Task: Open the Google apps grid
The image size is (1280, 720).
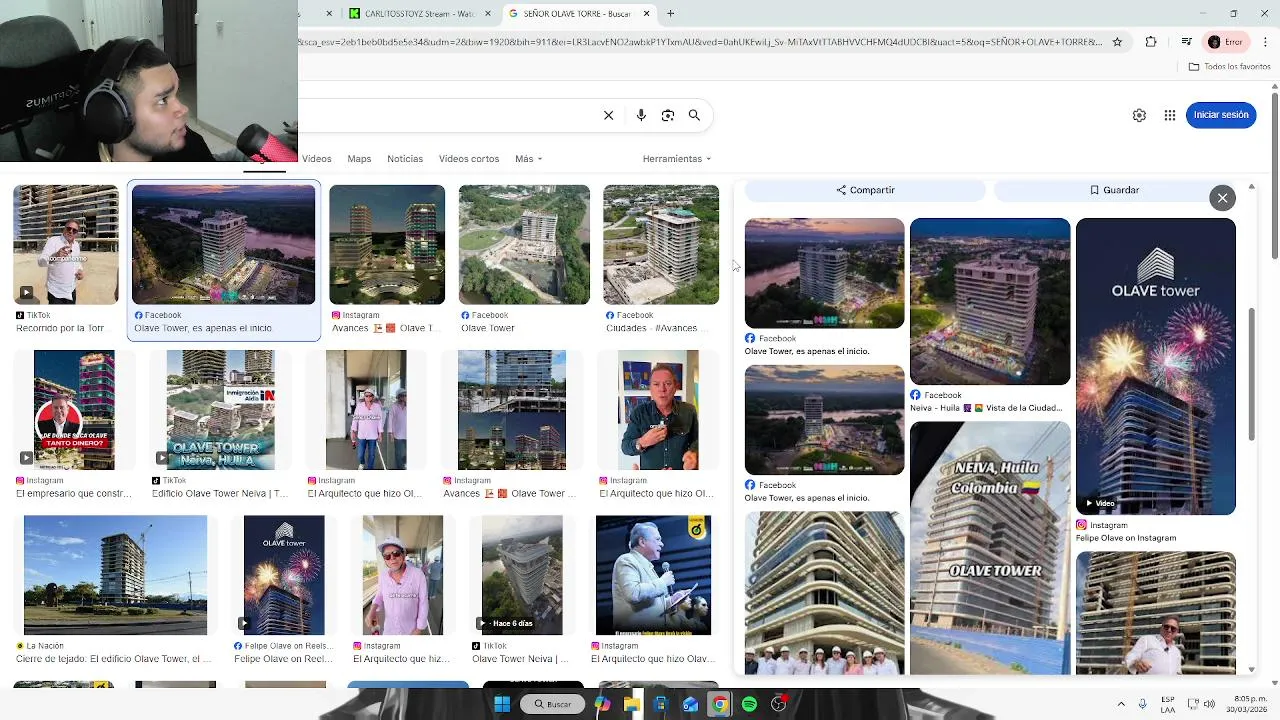Action: (x=1169, y=115)
